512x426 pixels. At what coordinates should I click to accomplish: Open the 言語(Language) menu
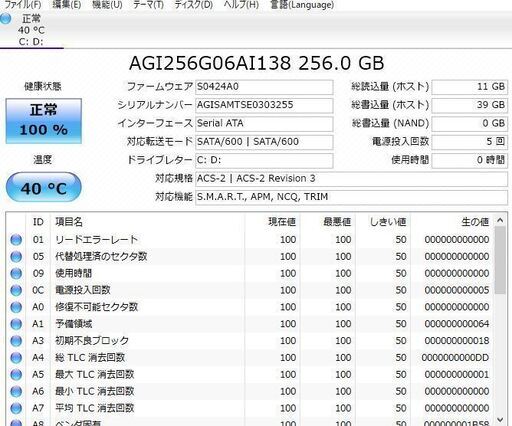click(x=302, y=4)
